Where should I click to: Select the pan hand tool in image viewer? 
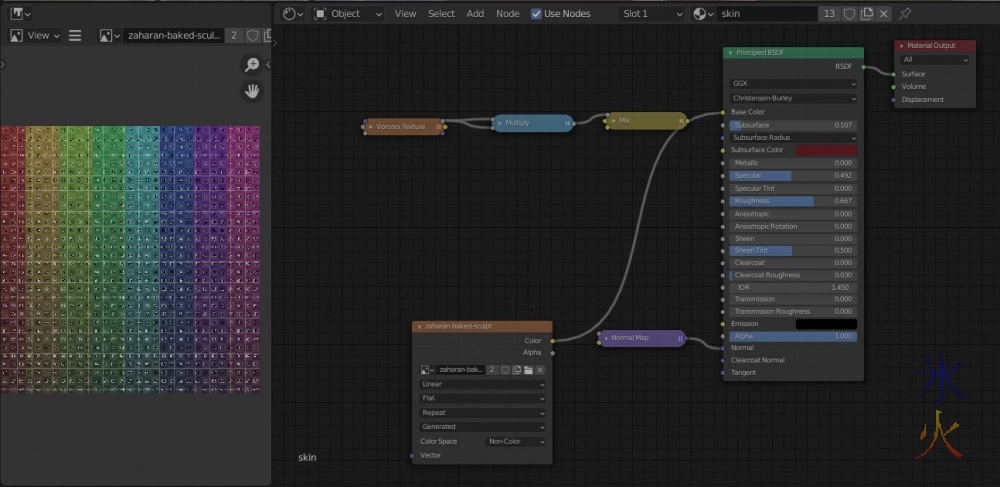point(253,91)
